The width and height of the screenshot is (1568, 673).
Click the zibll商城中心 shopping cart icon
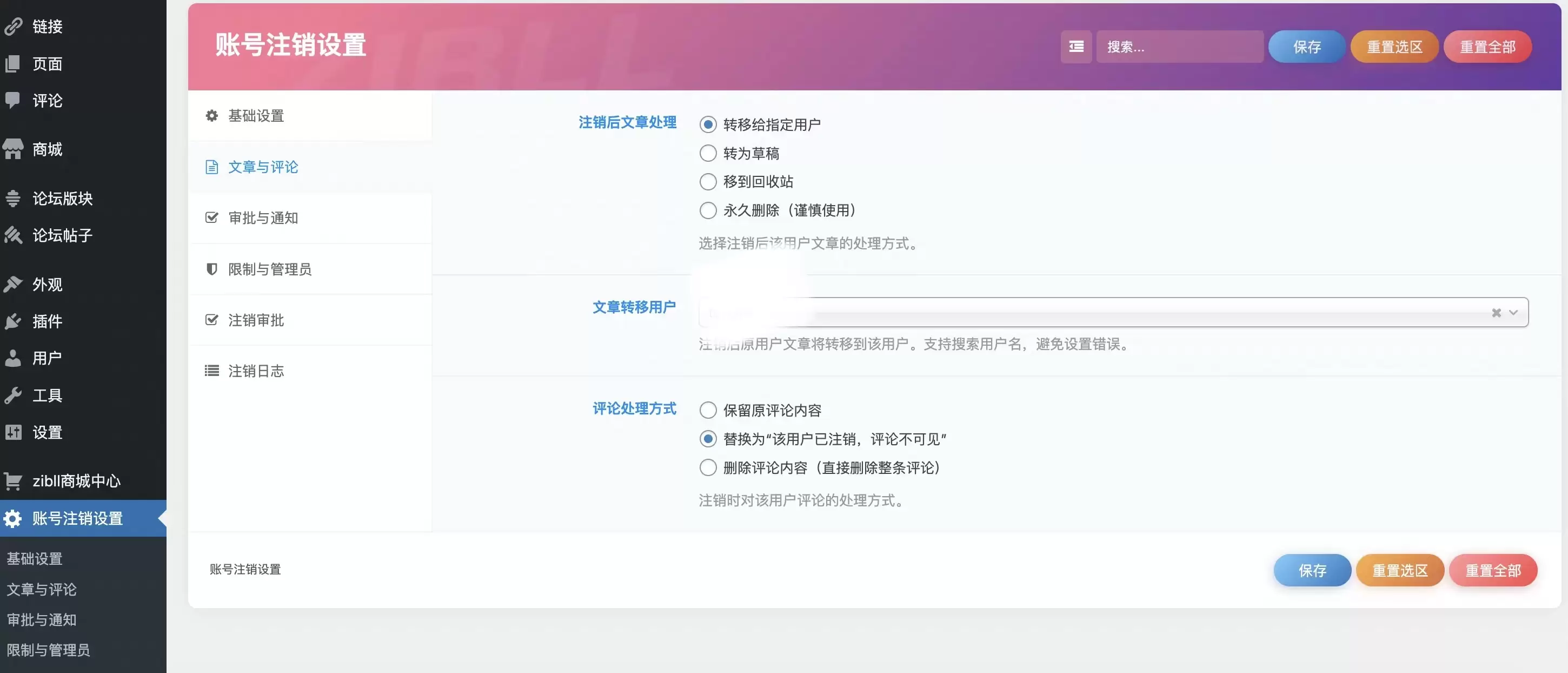14,480
